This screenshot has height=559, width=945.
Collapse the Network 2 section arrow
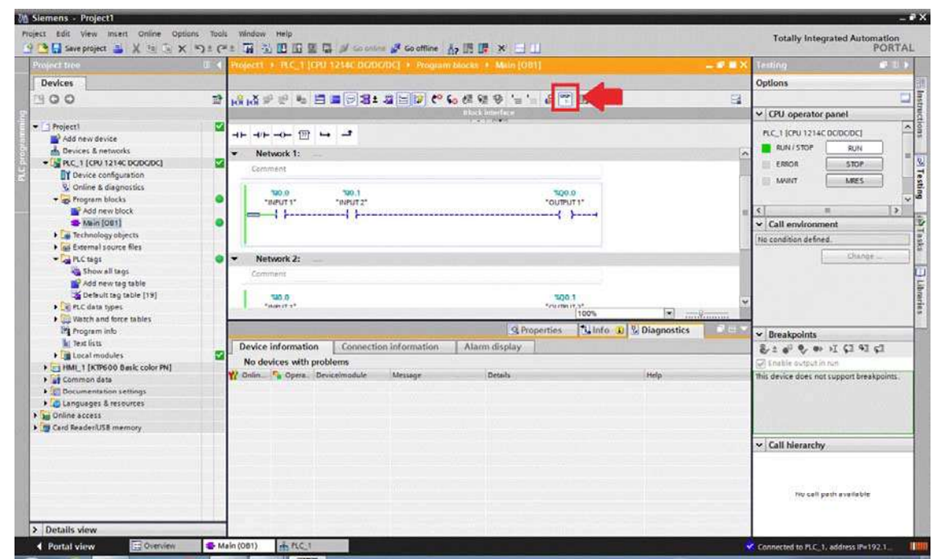click(235, 259)
